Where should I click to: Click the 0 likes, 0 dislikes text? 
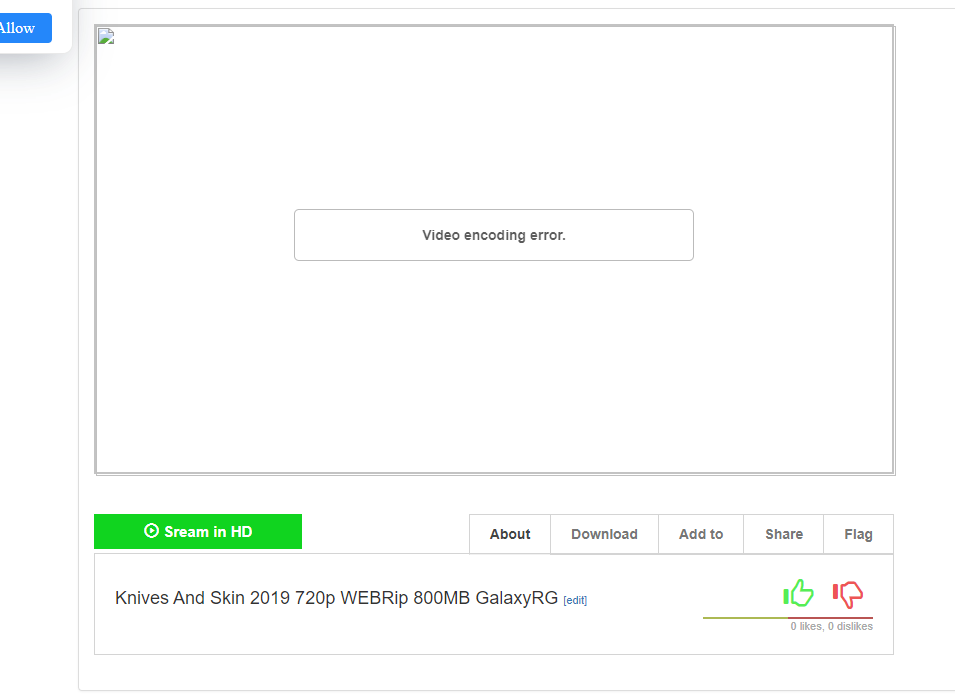pyautogui.click(x=831, y=626)
